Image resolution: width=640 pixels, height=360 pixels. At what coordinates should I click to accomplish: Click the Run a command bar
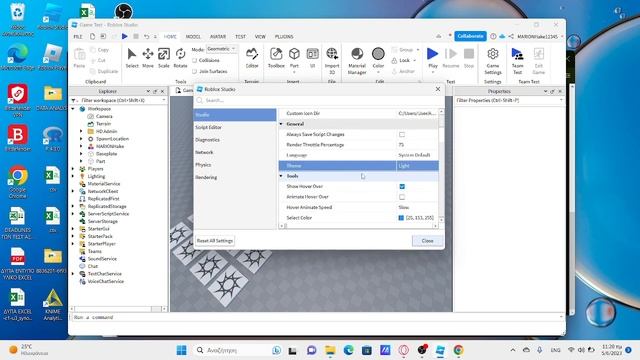coord(317,317)
